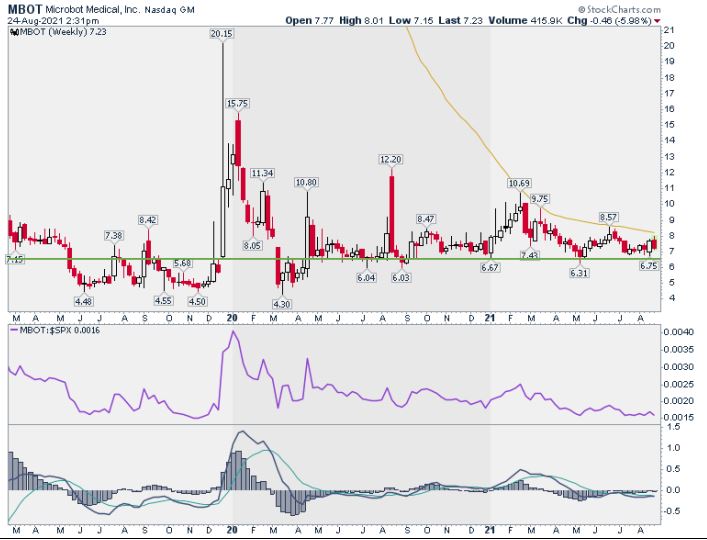This screenshot has width=707, height=540.
Task: Click the 4.50 low price label
Action: [x=197, y=302]
